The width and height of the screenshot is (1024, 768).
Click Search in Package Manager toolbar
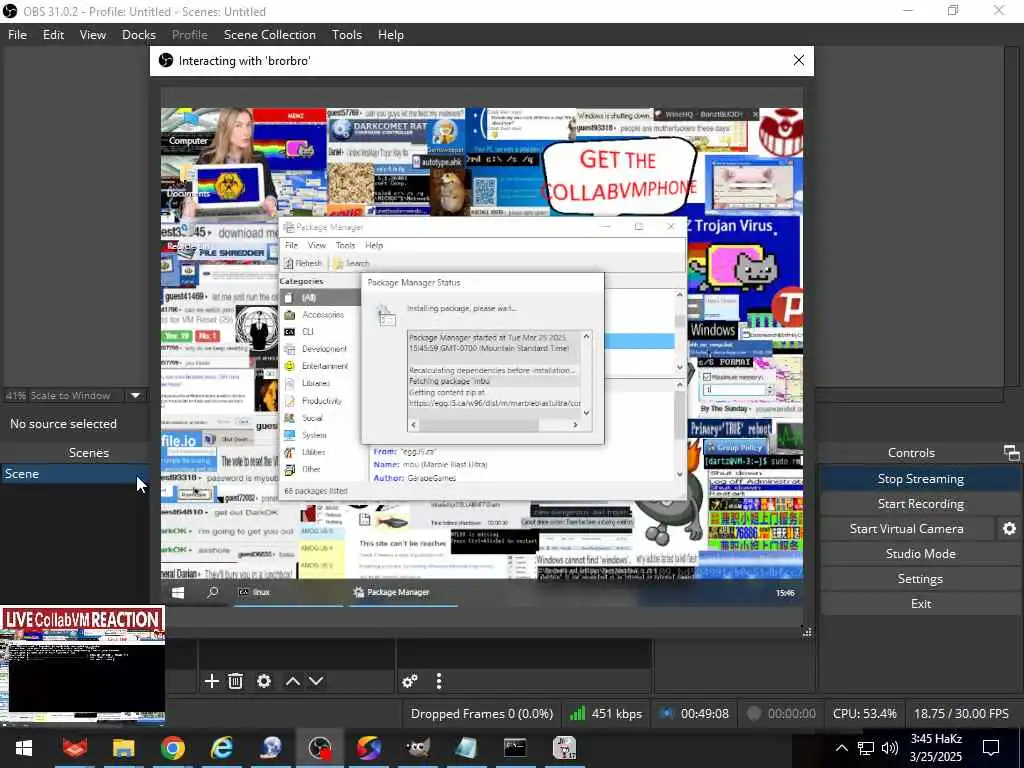351,263
